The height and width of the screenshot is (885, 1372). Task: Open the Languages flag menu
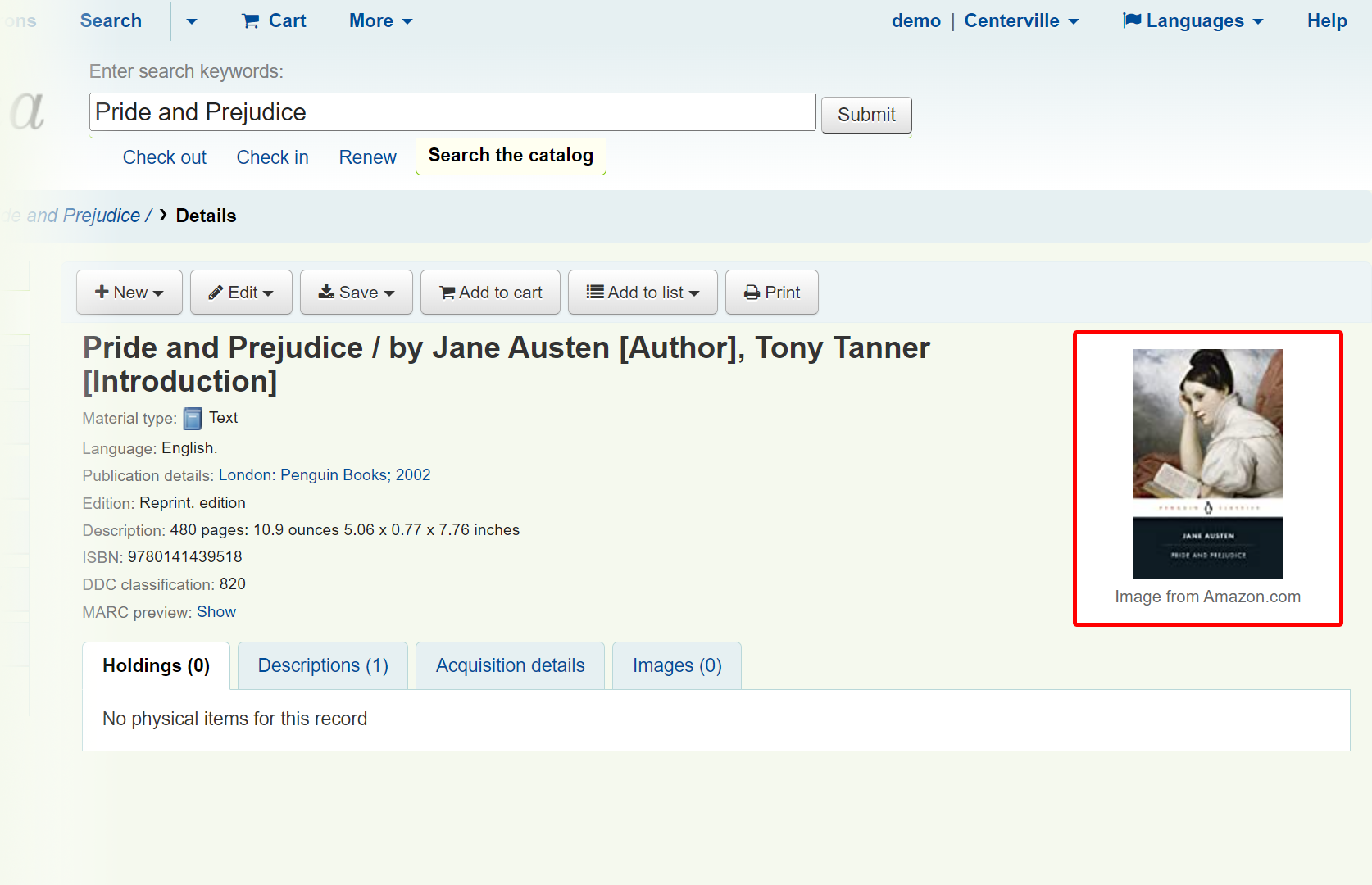[x=1193, y=20]
